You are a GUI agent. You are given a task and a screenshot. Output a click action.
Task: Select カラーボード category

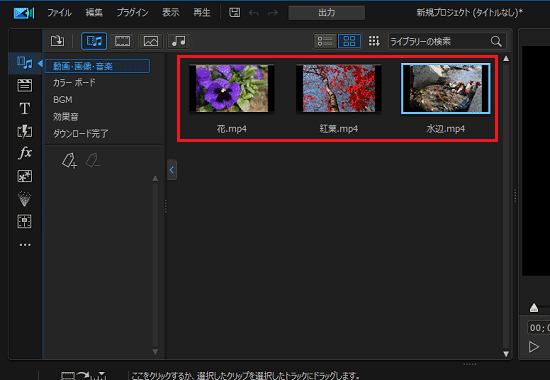(74, 83)
